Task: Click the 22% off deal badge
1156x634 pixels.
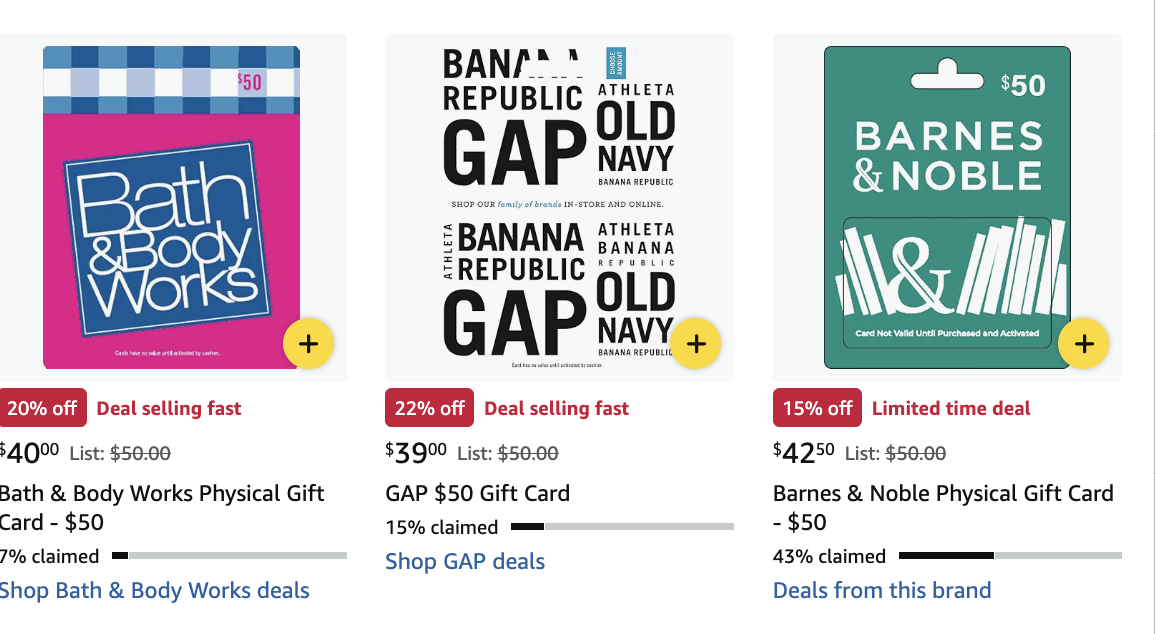Action: click(x=431, y=408)
